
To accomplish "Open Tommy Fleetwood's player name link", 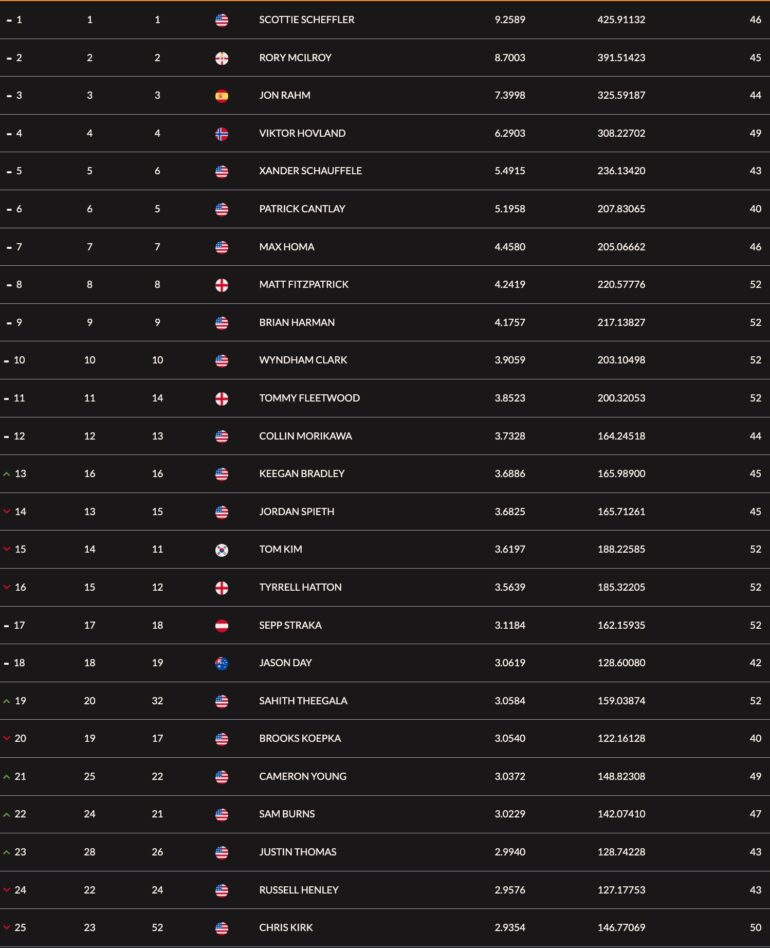I will (309, 398).
